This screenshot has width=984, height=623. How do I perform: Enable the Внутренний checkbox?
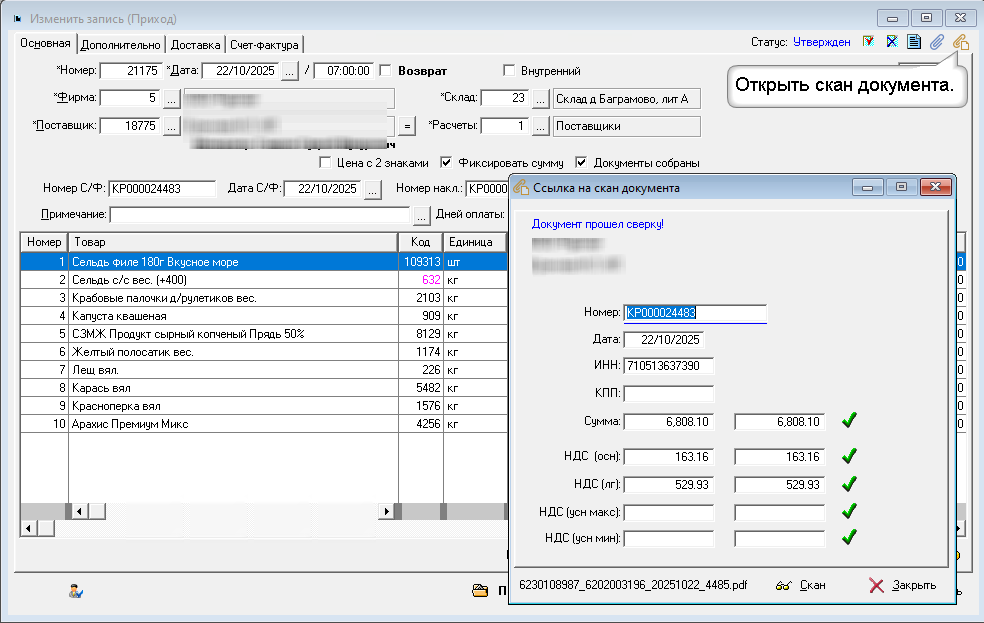click(x=509, y=71)
